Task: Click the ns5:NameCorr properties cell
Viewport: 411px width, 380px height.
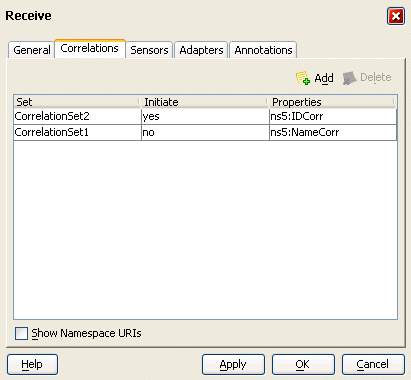Action: click(x=333, y=133)
